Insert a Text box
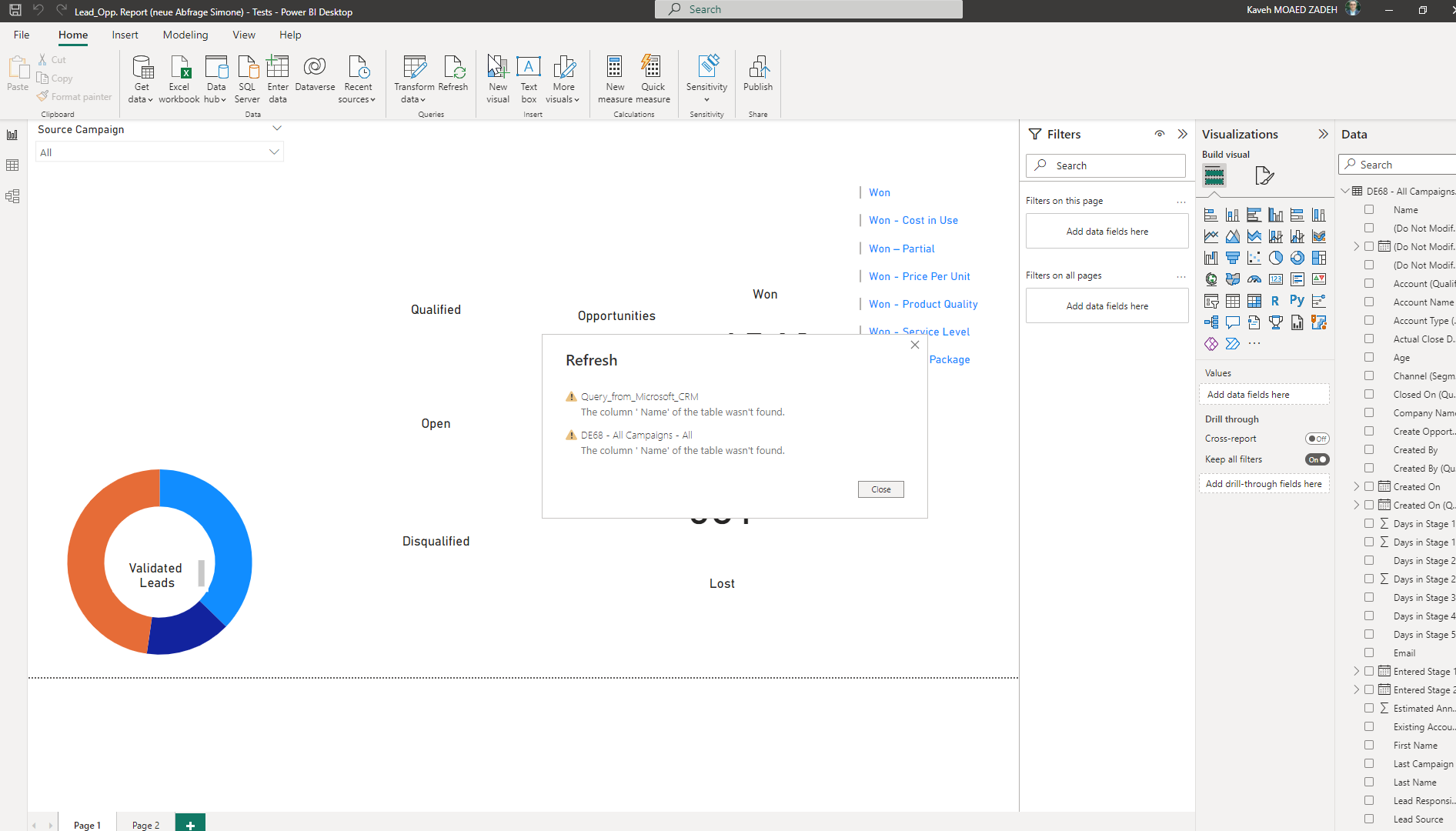 529,79
